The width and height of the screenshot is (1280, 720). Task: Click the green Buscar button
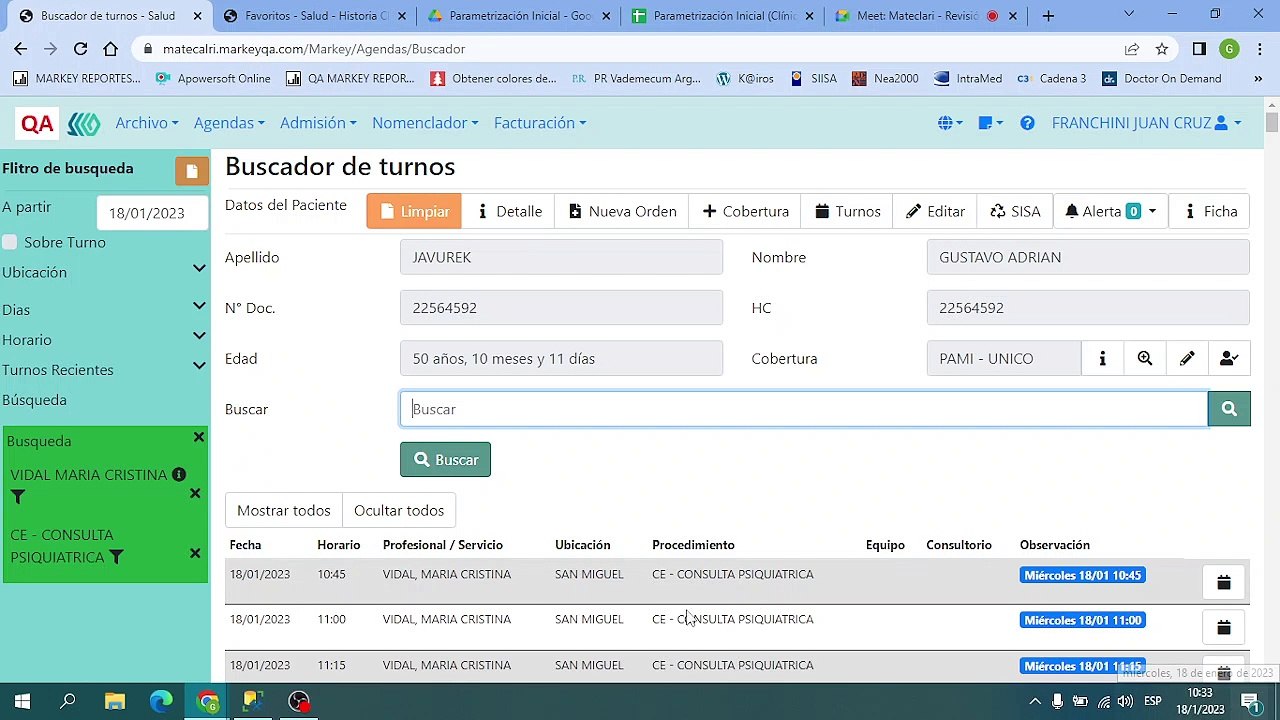point(445,460)
